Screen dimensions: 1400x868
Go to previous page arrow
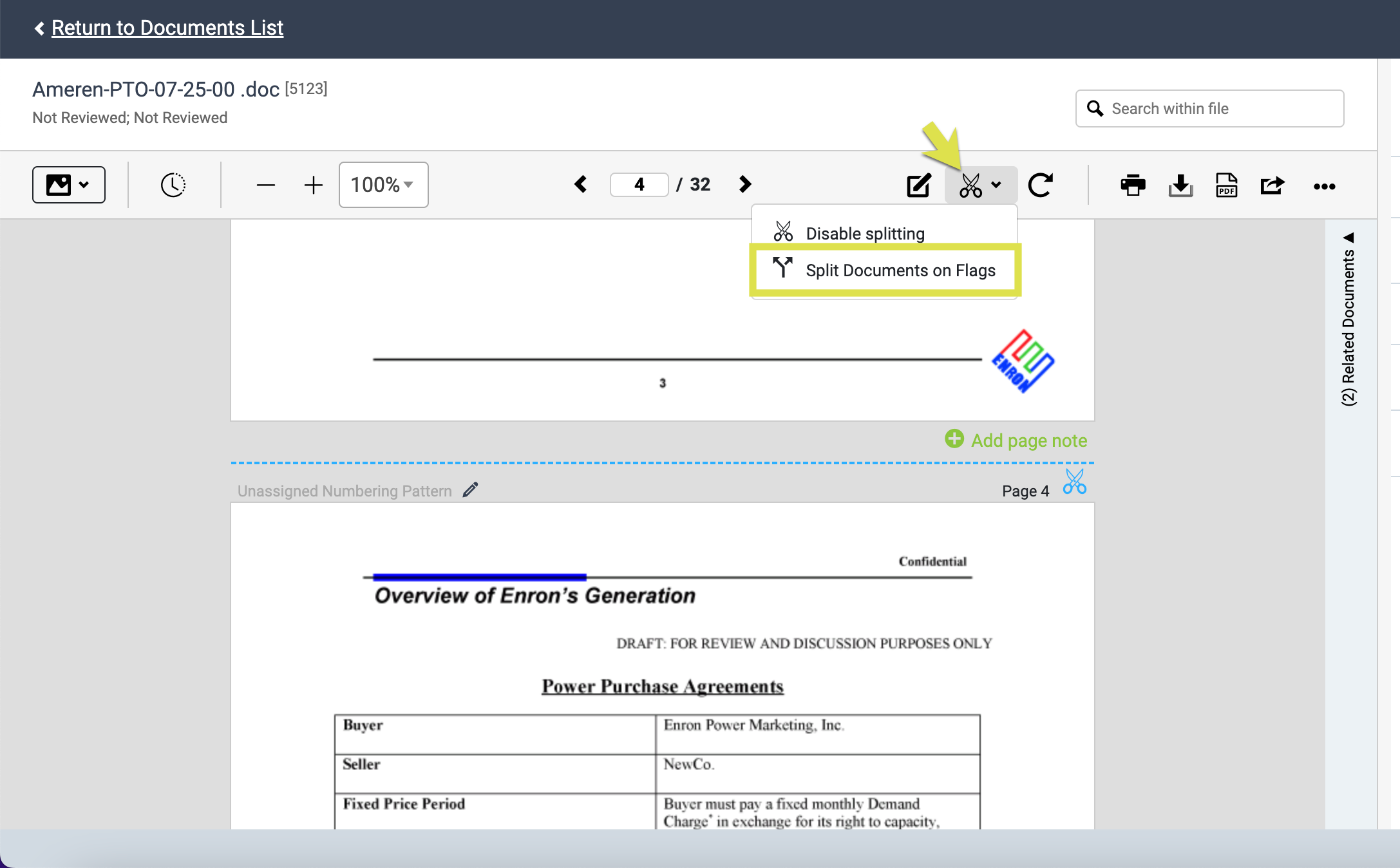point(580,184)
